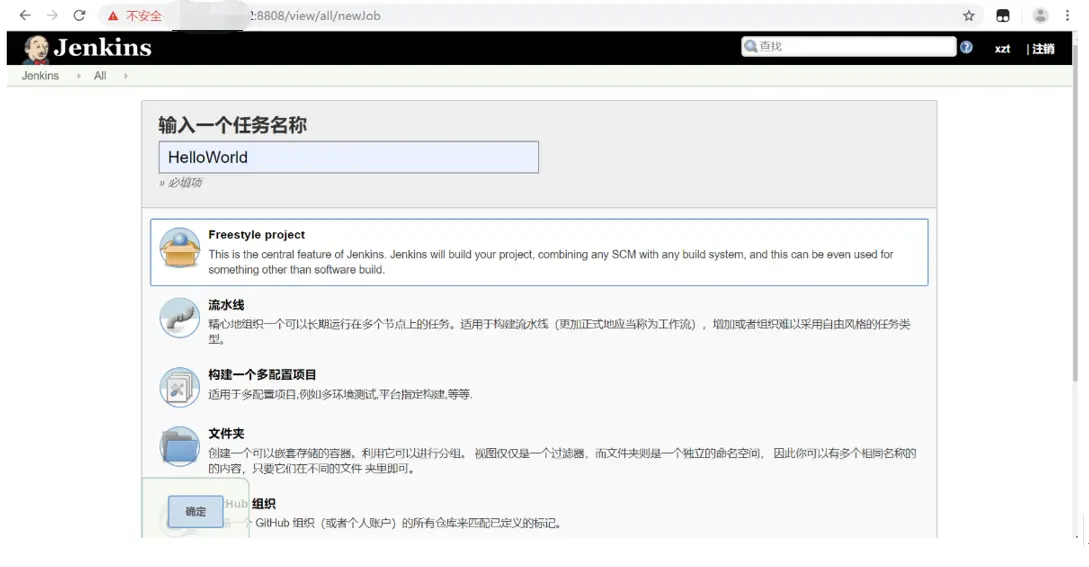This screenshot has height=567, width=1089.
Task: Select the 文件夹 folder icon
Action: (x=180, y=446)
